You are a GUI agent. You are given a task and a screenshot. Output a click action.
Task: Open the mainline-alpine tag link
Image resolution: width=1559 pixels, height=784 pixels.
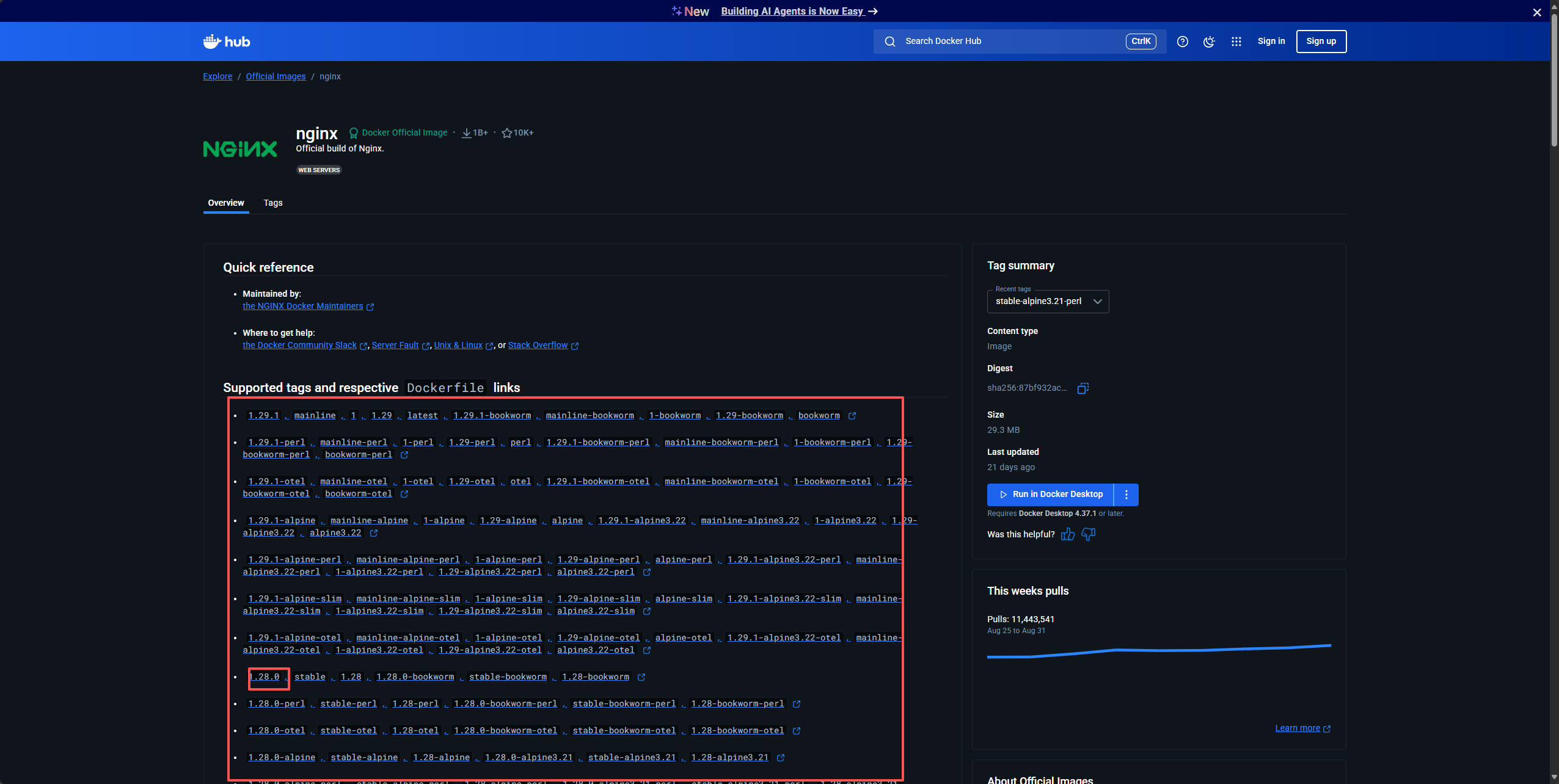(369, 521)
